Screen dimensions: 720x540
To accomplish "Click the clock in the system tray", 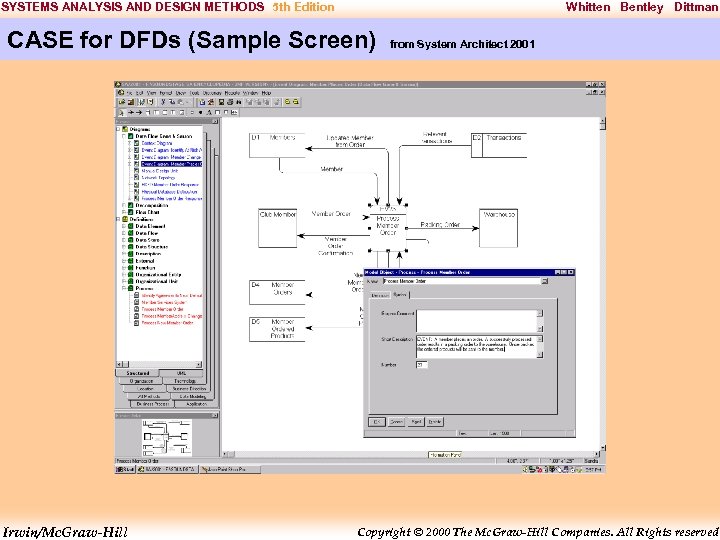I will click(x=595, y=469).
